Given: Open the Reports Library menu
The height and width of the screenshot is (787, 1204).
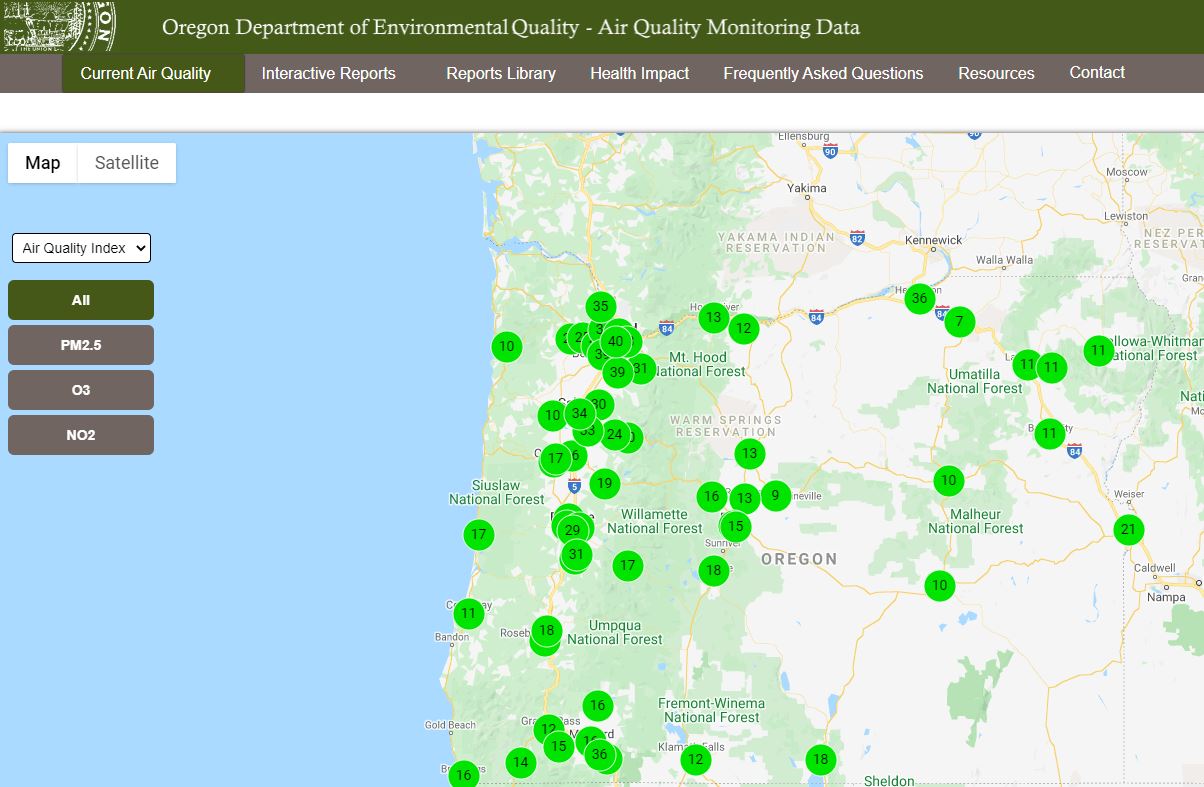Looking at the screenshot, I should point(501,73).
